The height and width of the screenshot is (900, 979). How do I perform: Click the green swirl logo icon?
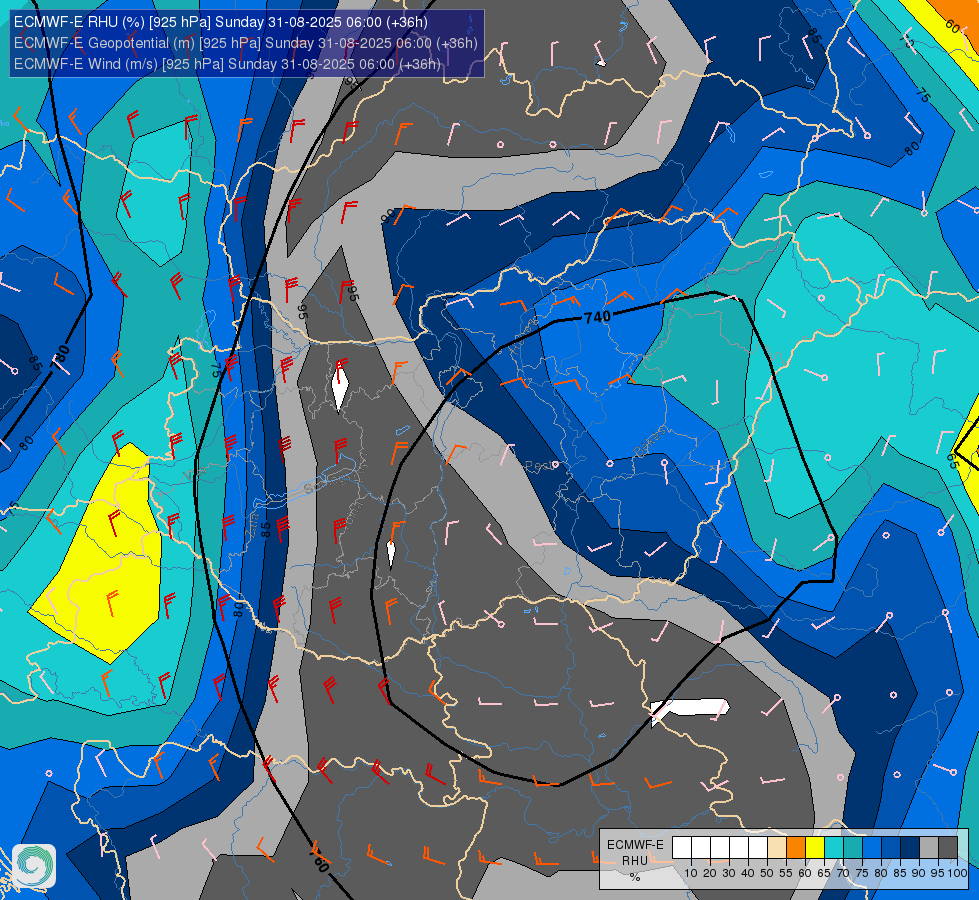(x=34, y=865)
